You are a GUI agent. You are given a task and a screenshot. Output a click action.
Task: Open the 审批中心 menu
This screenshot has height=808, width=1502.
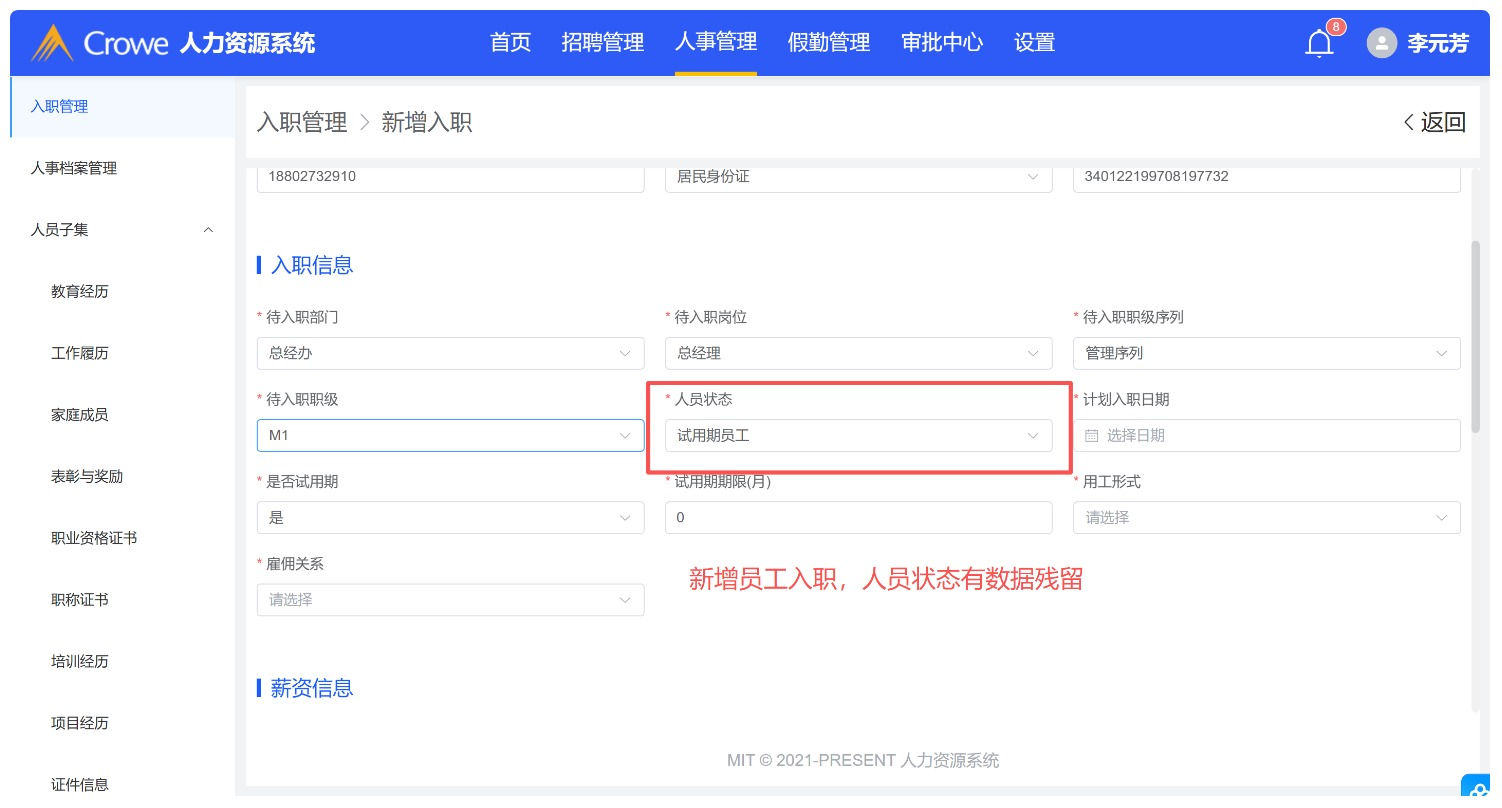(941, 42)
